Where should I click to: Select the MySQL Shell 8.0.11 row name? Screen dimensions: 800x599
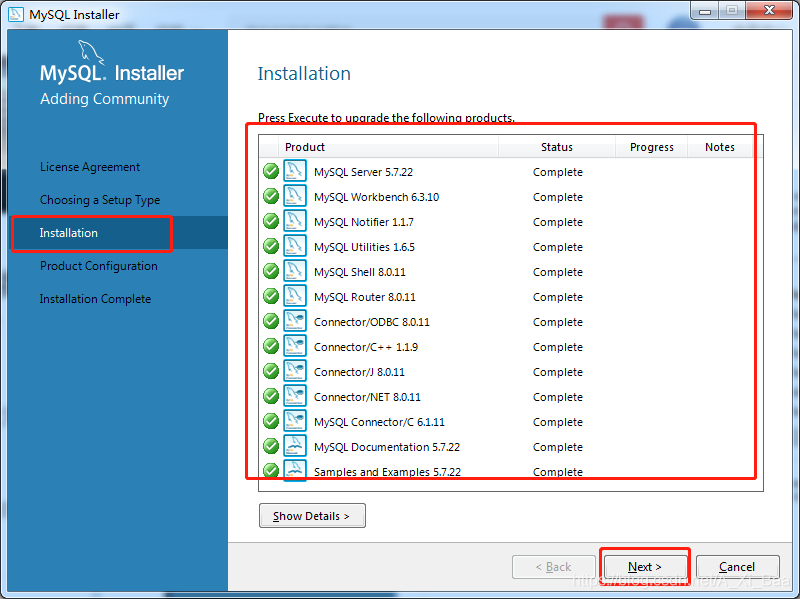(x=360, y=272)
